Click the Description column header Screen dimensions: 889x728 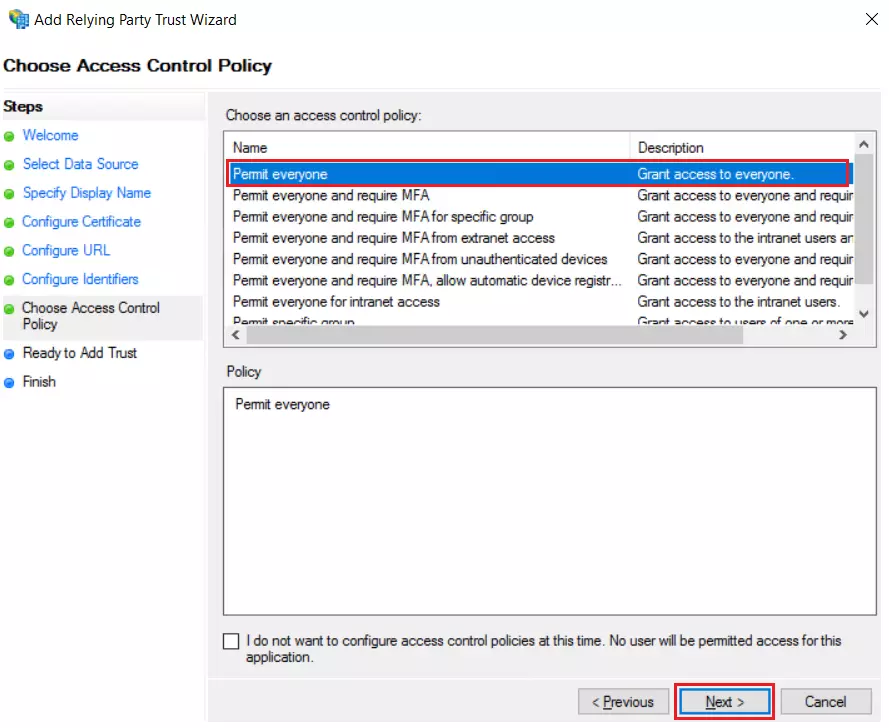670,147
